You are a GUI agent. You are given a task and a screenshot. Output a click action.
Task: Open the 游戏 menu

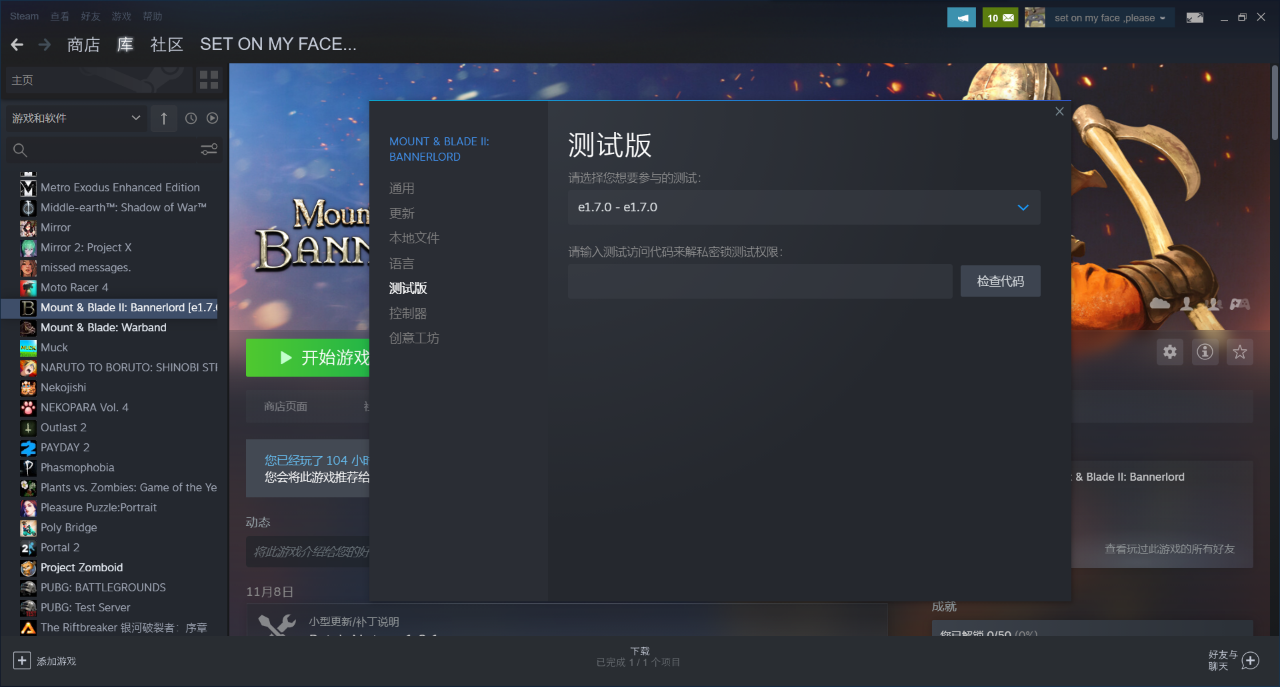click(122, 17)
